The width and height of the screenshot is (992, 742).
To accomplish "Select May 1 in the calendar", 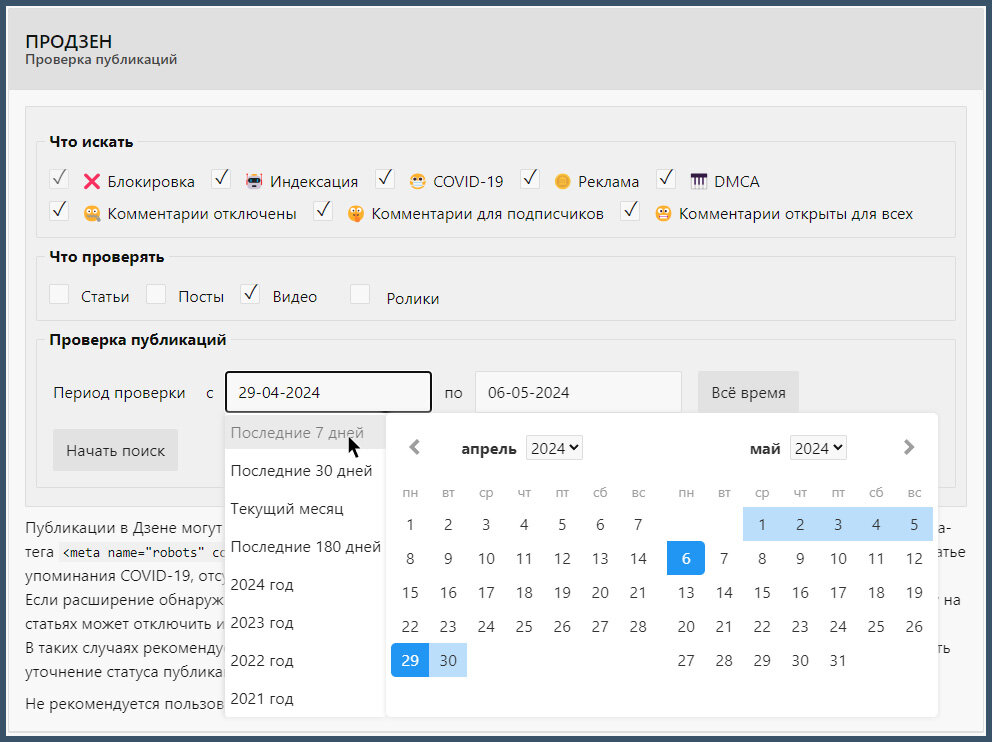I will pos(762,524).
